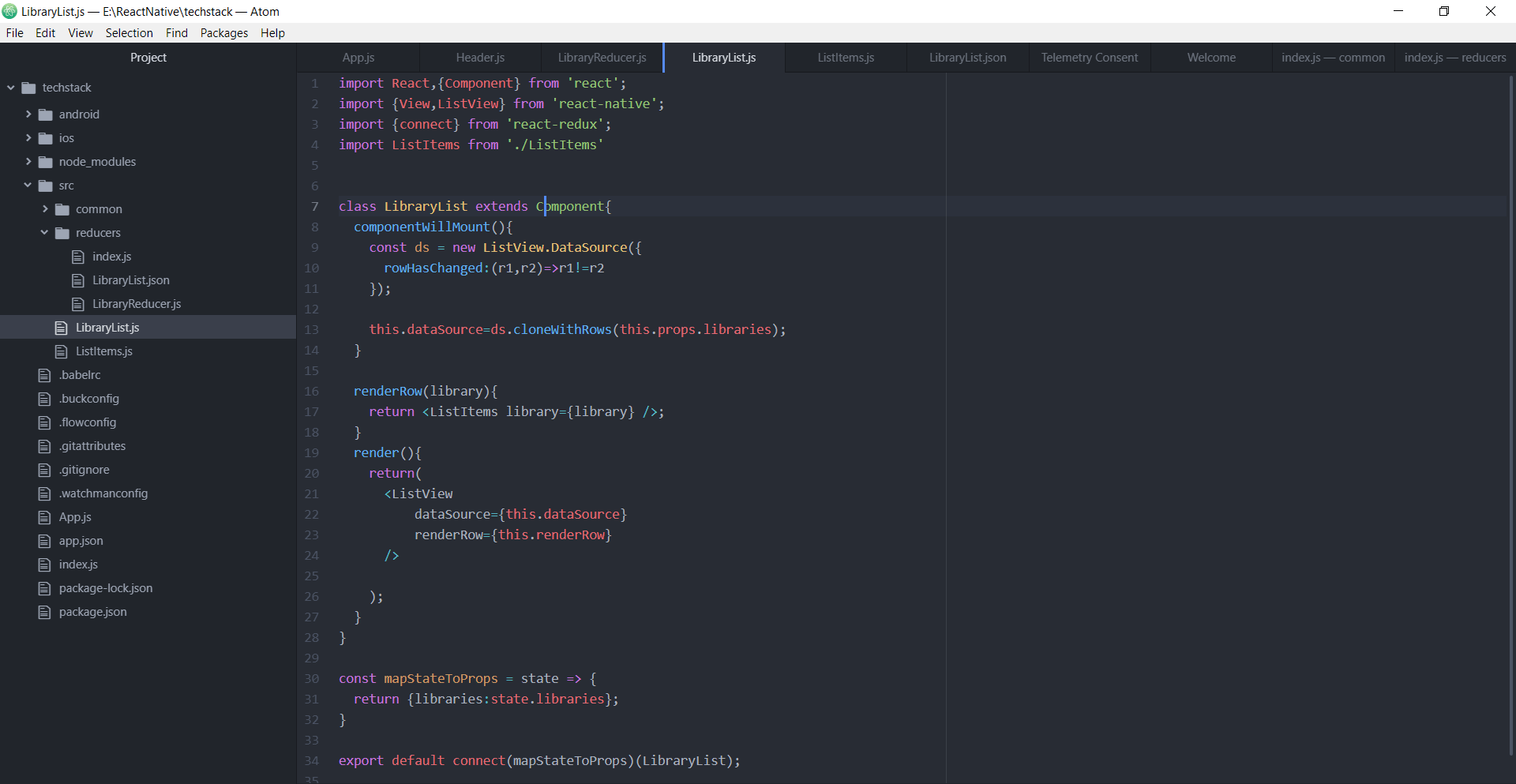The image size is (1516, 784).
Task: Expand the node_modules folder chevron
Action: click(28, 162)
